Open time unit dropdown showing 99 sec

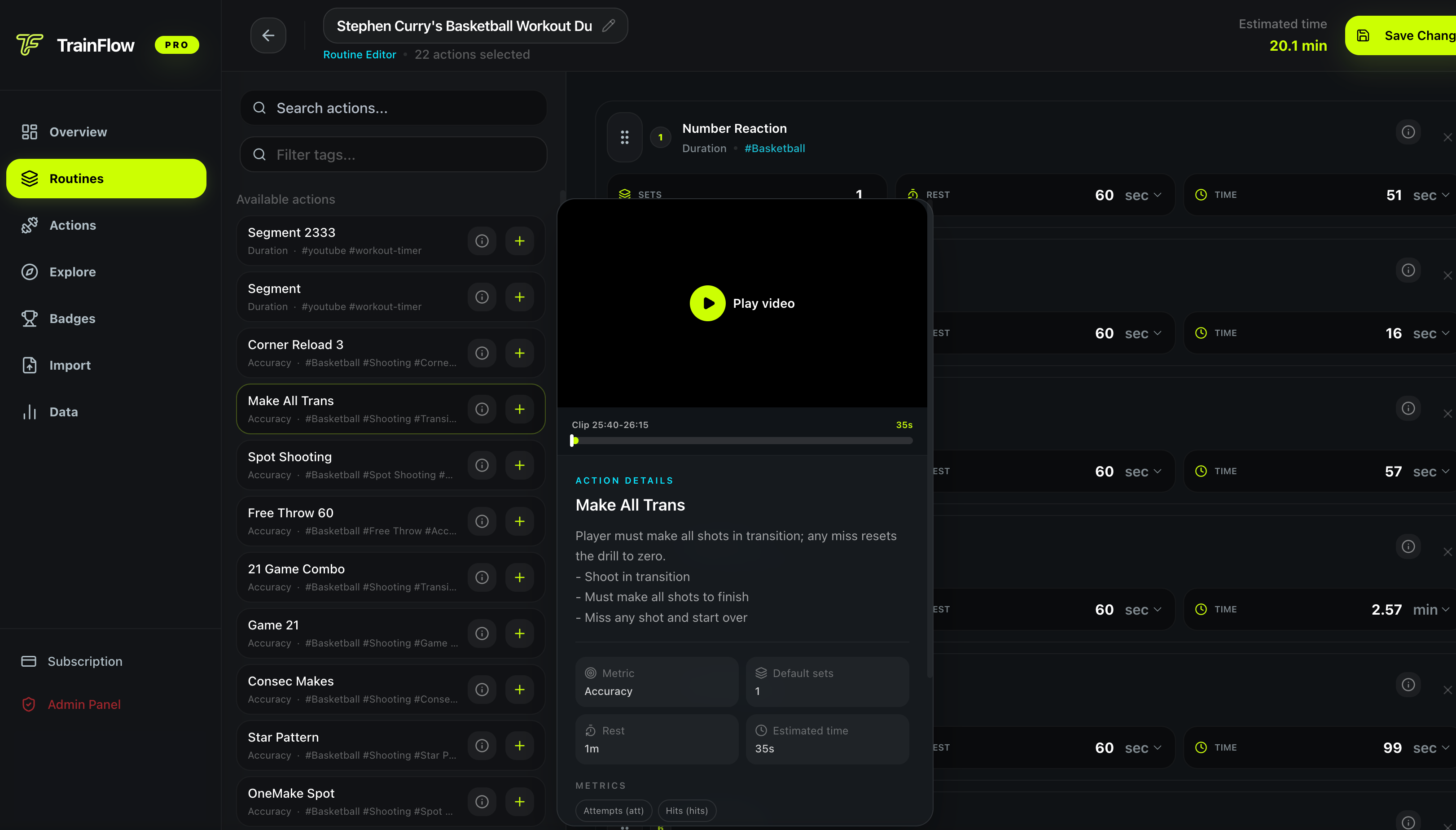click(1431, 748)
